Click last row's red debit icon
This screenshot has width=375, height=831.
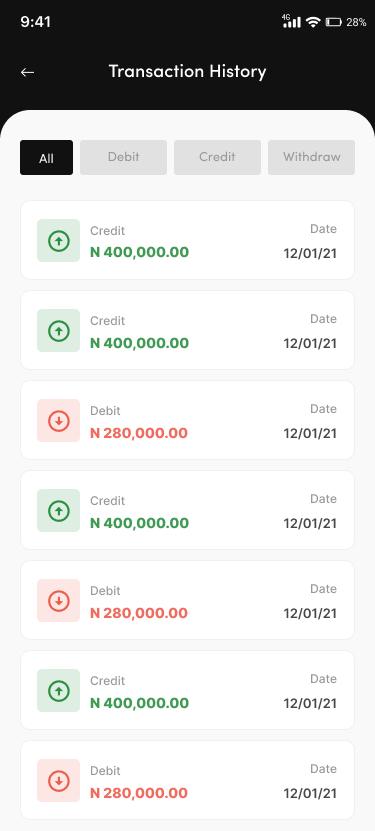(58, 781)
